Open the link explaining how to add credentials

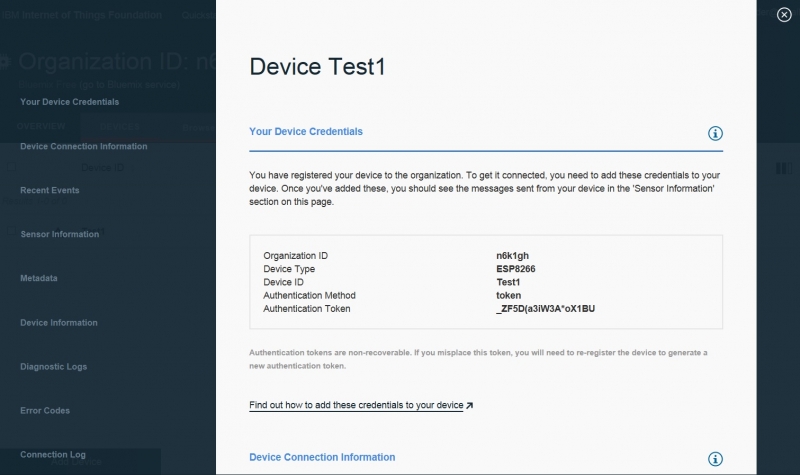point(356,406)
